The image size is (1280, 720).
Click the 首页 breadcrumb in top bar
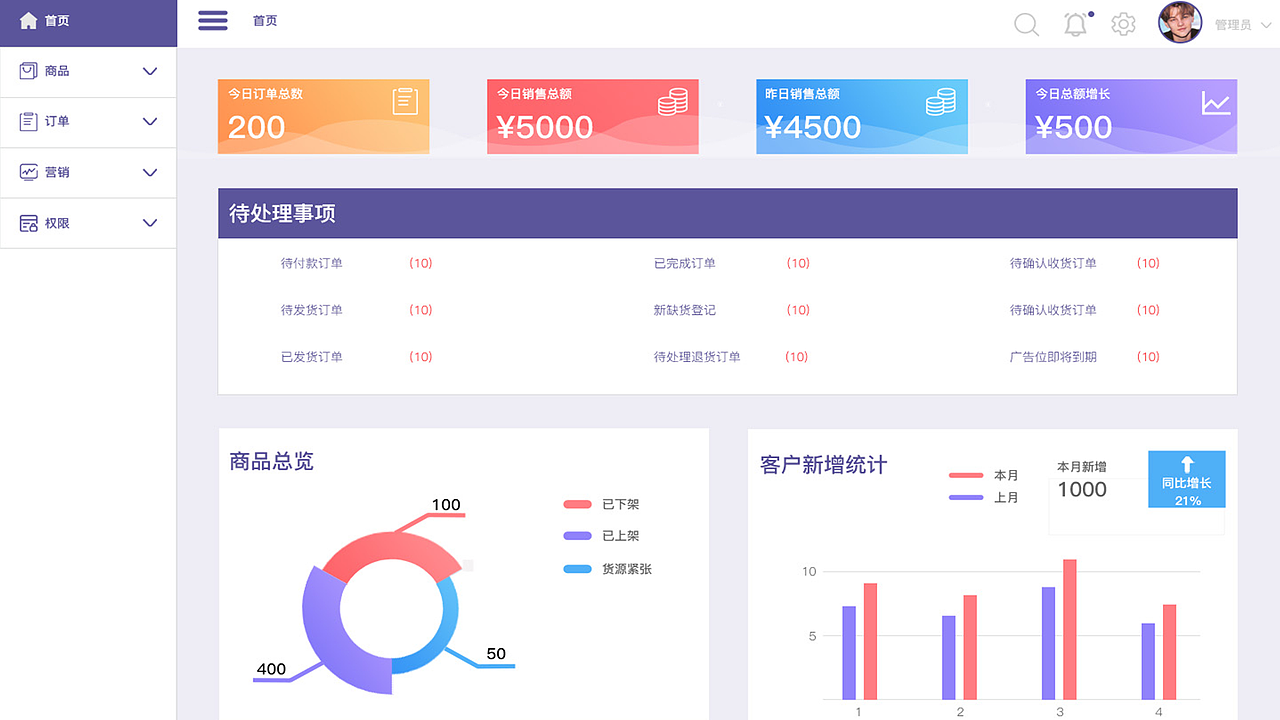265,21
